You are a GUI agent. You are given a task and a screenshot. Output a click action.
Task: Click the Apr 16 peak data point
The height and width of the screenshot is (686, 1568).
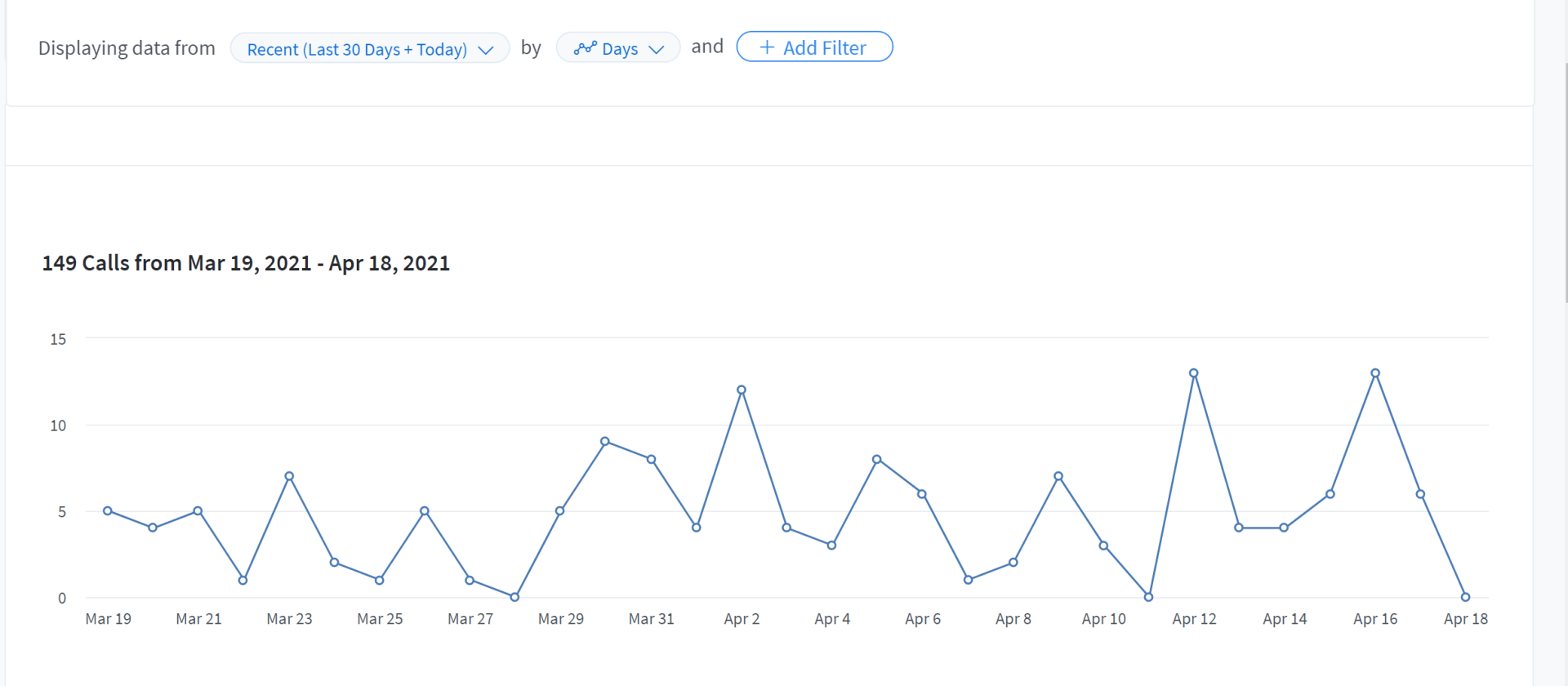(1375, 373)
